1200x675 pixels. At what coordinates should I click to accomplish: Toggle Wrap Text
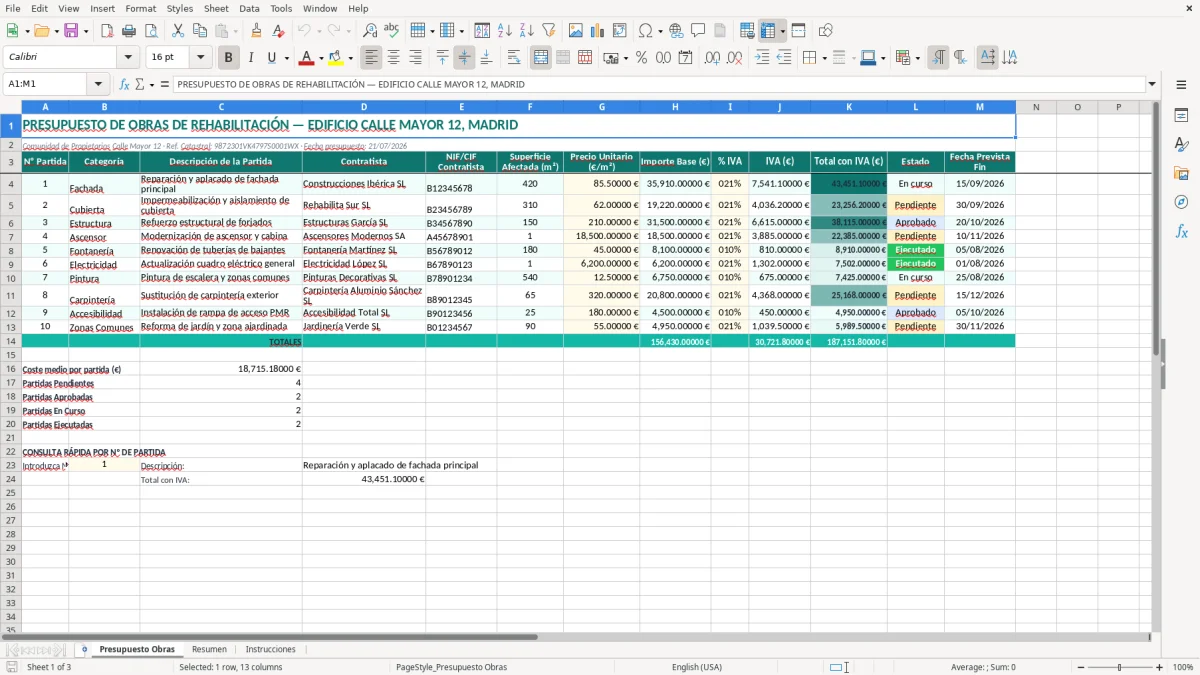click(514, 58)
